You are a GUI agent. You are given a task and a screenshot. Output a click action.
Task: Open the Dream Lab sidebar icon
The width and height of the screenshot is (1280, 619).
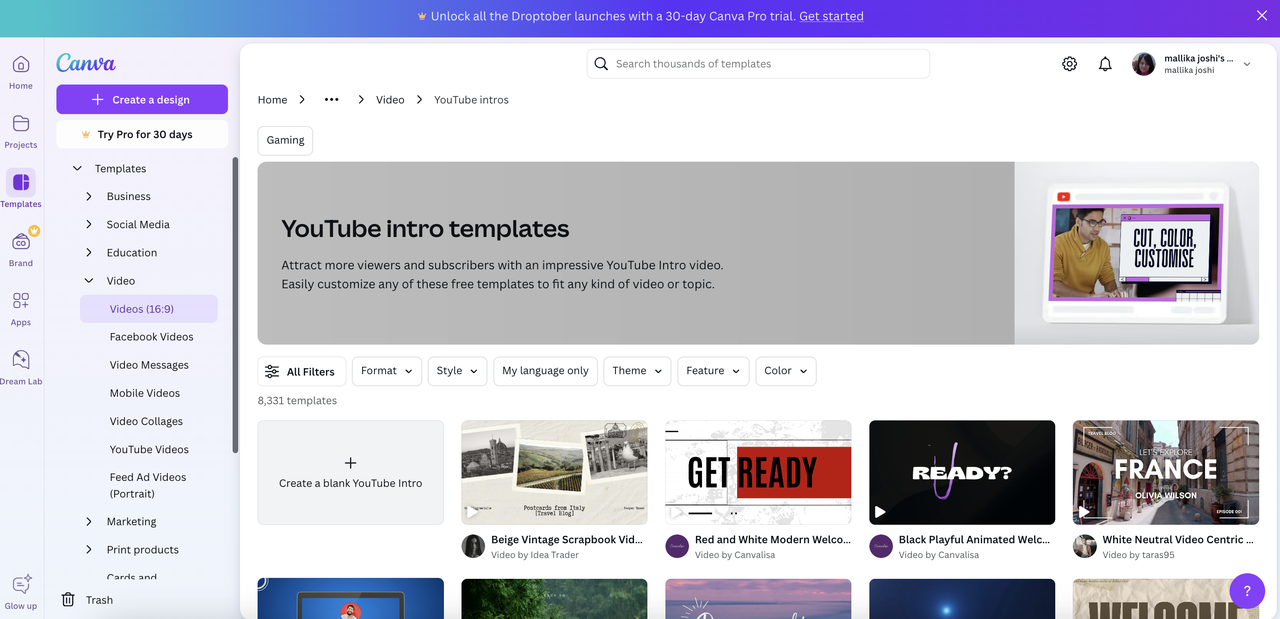point(21,360)
